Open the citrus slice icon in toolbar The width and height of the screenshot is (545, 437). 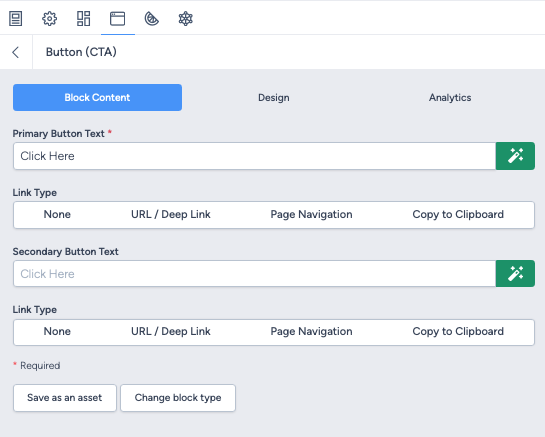tap(152, 18)
